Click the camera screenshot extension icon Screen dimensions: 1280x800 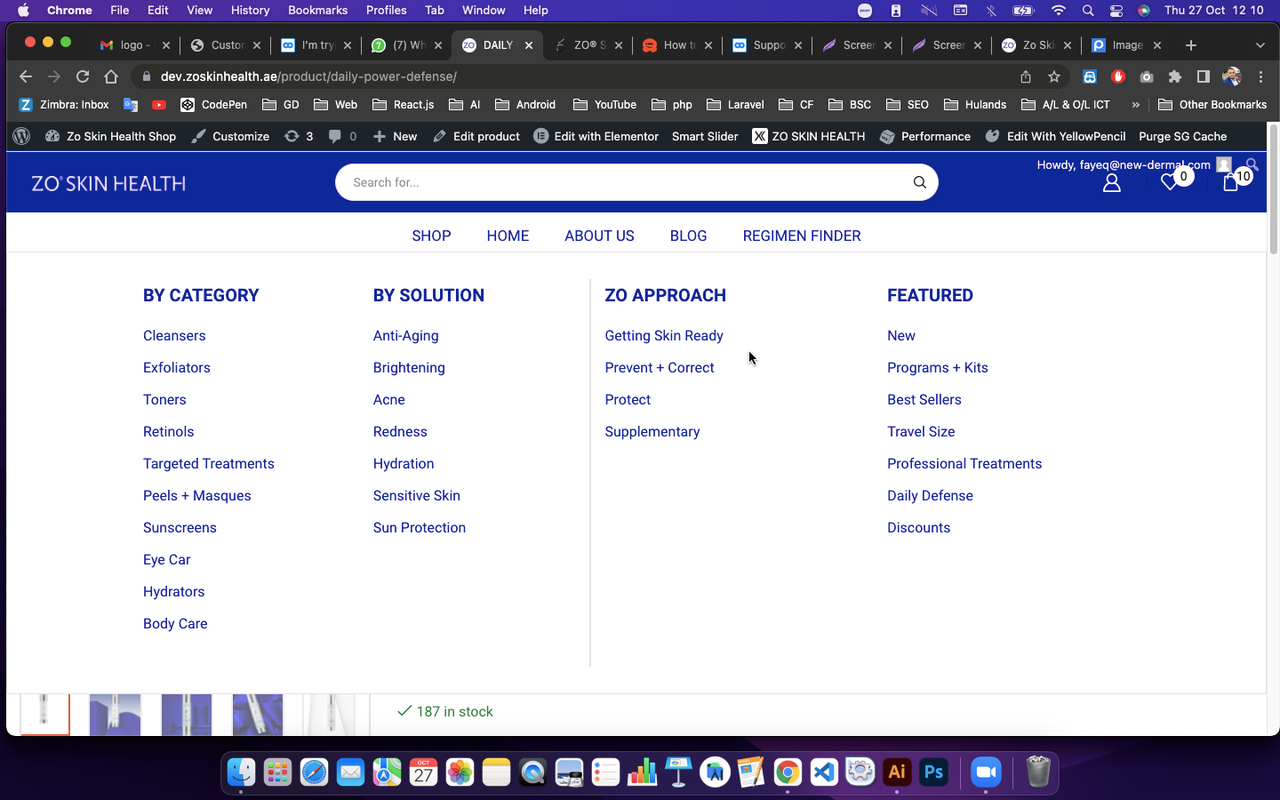pos(1146,76)
